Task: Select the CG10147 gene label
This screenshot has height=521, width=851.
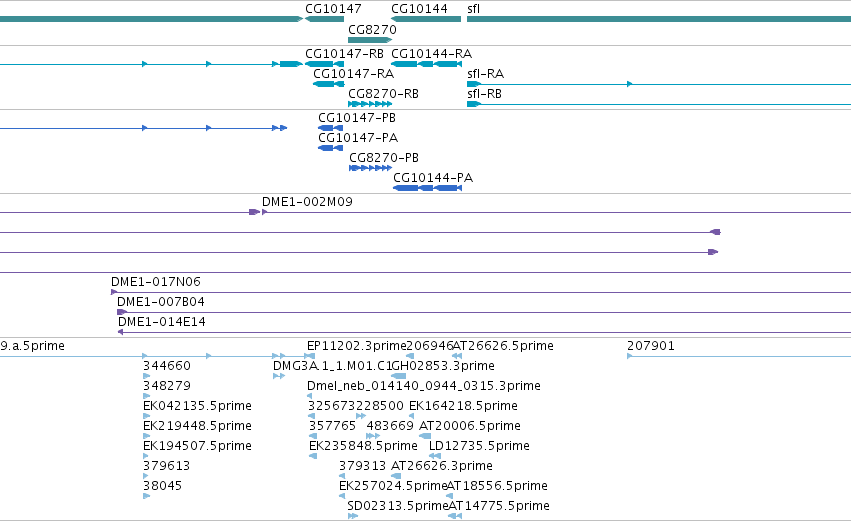Action: pos(333,9)
